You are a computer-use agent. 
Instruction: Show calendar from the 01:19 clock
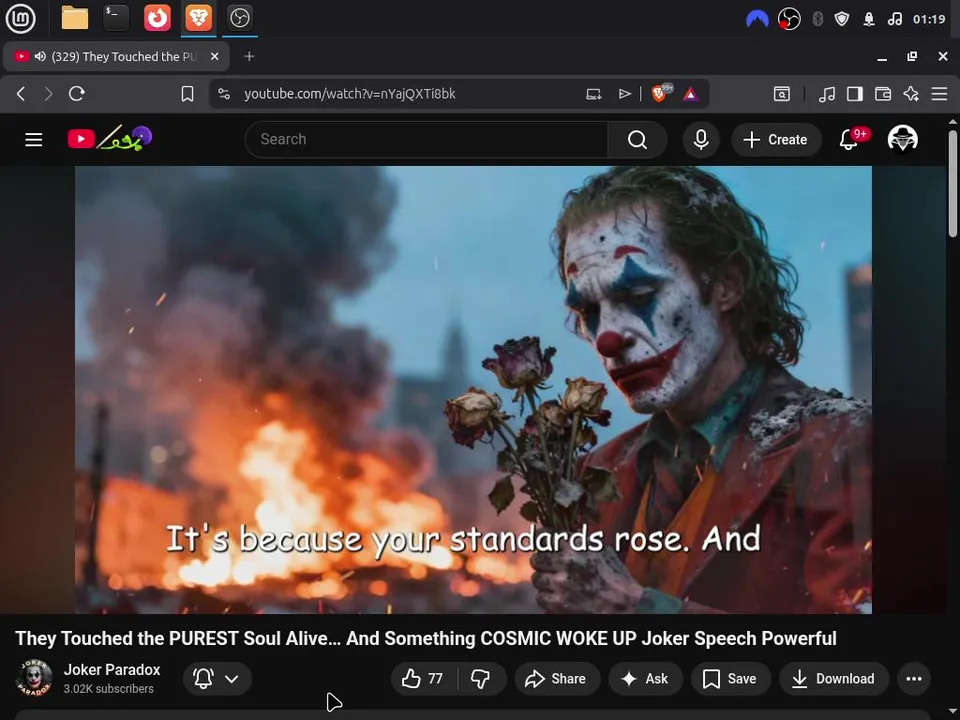[929, 20]
